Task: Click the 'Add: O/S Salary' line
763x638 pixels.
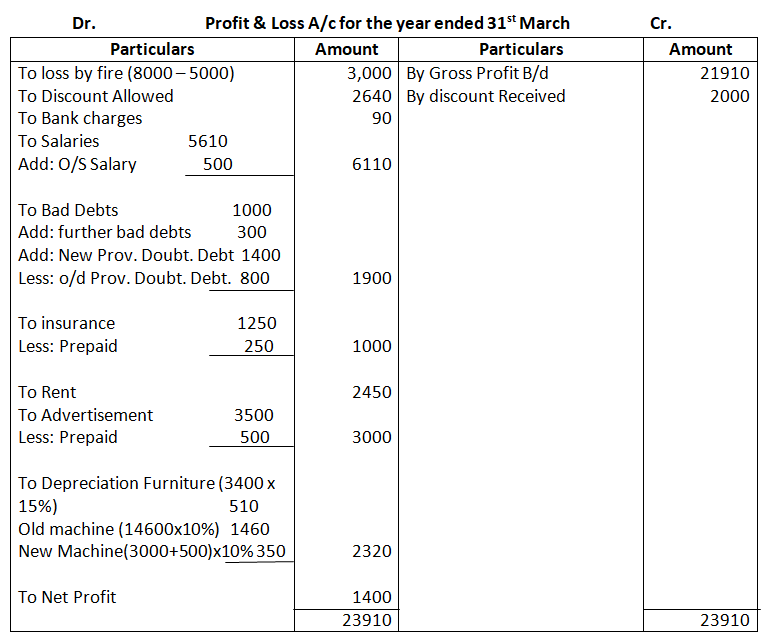Action: pos(75,164)
